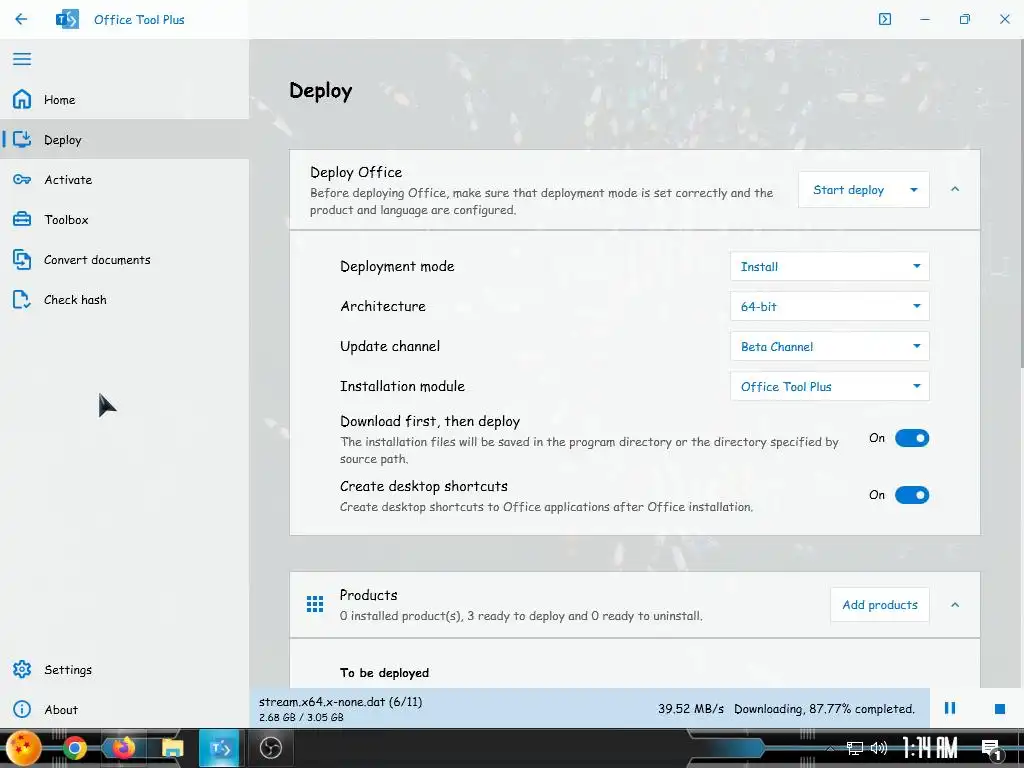This screenshot has height=768, width=1024.
Task: Click the network tray icon
Action: pos(854,748)
